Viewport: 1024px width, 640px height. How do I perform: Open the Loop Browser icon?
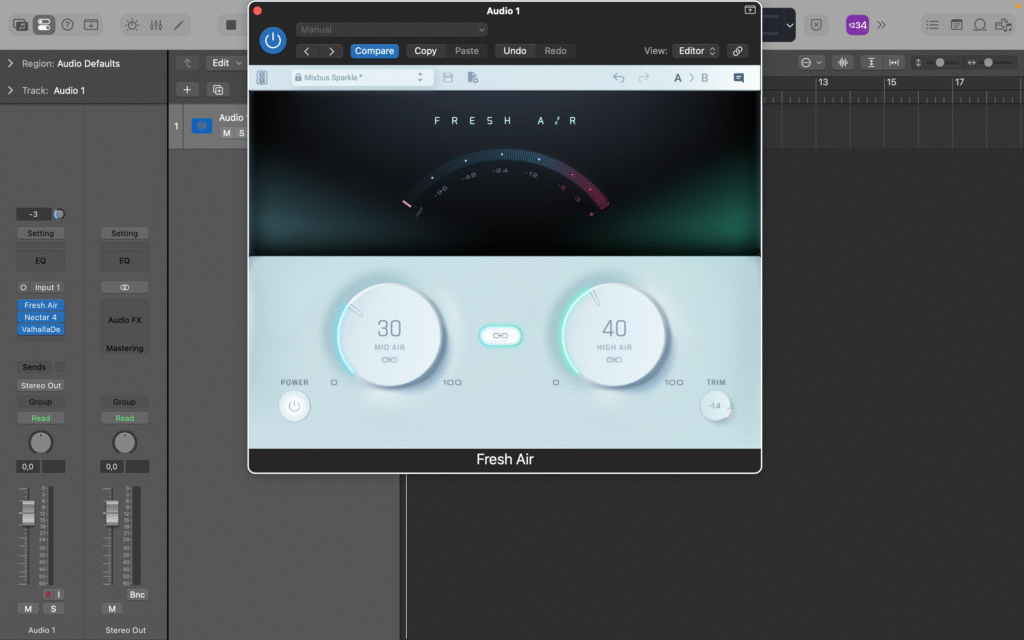(x=980, y=24)
